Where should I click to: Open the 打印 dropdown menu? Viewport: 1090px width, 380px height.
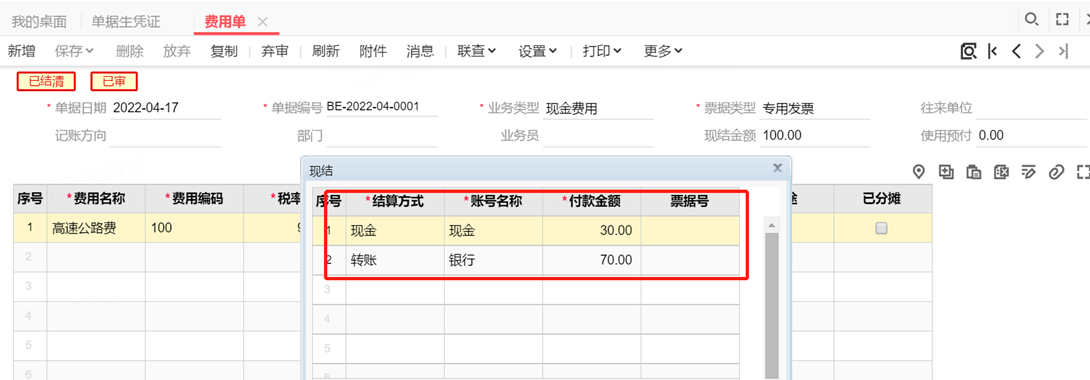[x=601, y=51]
